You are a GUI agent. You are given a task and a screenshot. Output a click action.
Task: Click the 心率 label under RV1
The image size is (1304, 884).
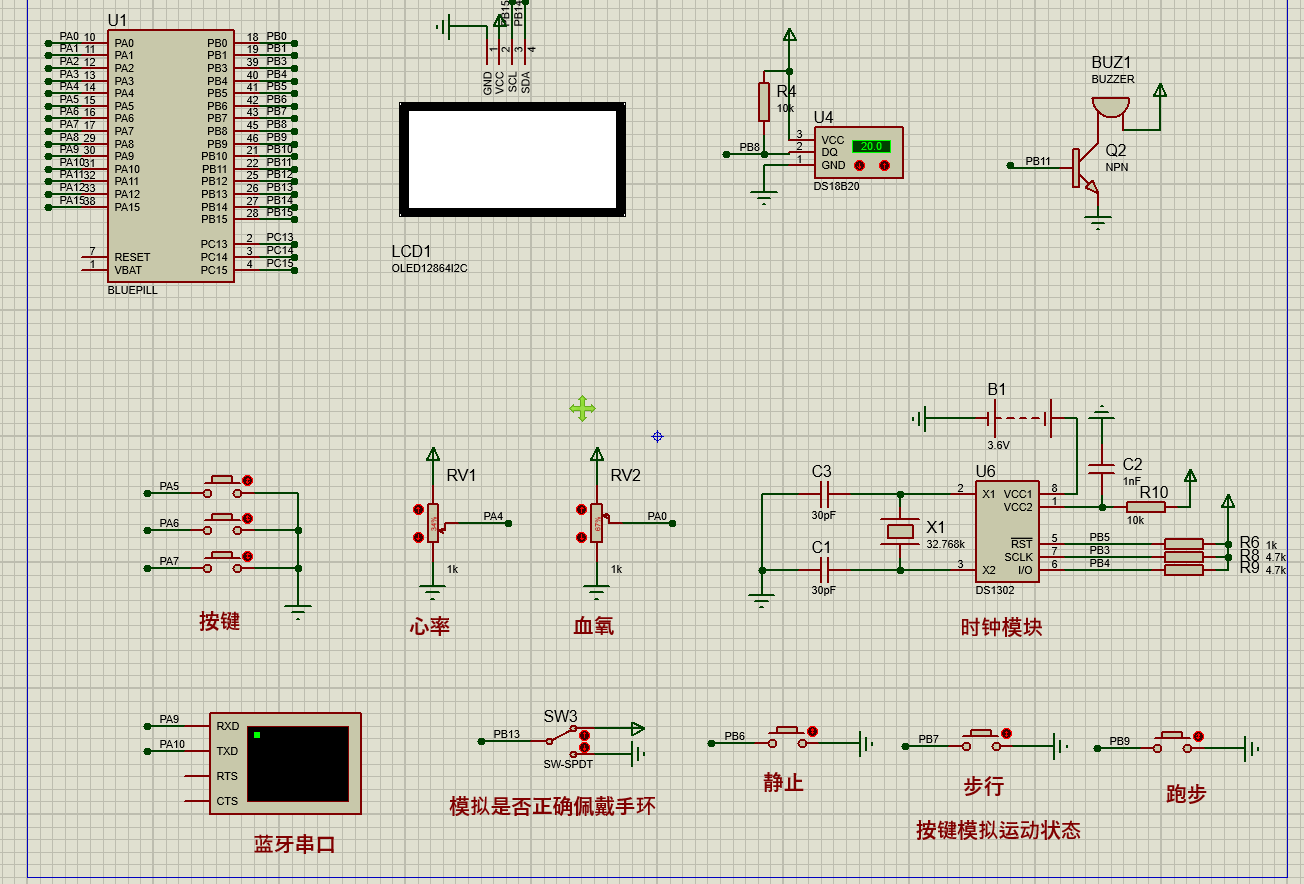(x=429, y=626)
